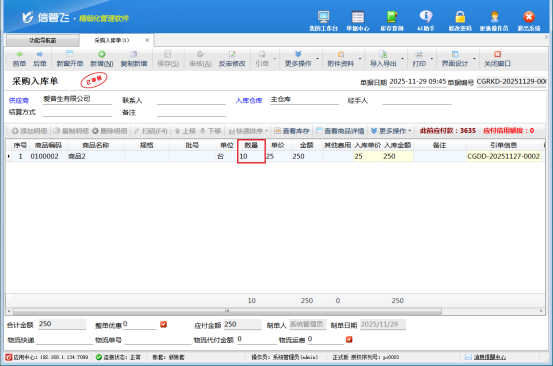Go to previous document with 前单
Image resolution: width=553 pixels, height=366 pixels.
pyautogui.click(x=19, y=59)
